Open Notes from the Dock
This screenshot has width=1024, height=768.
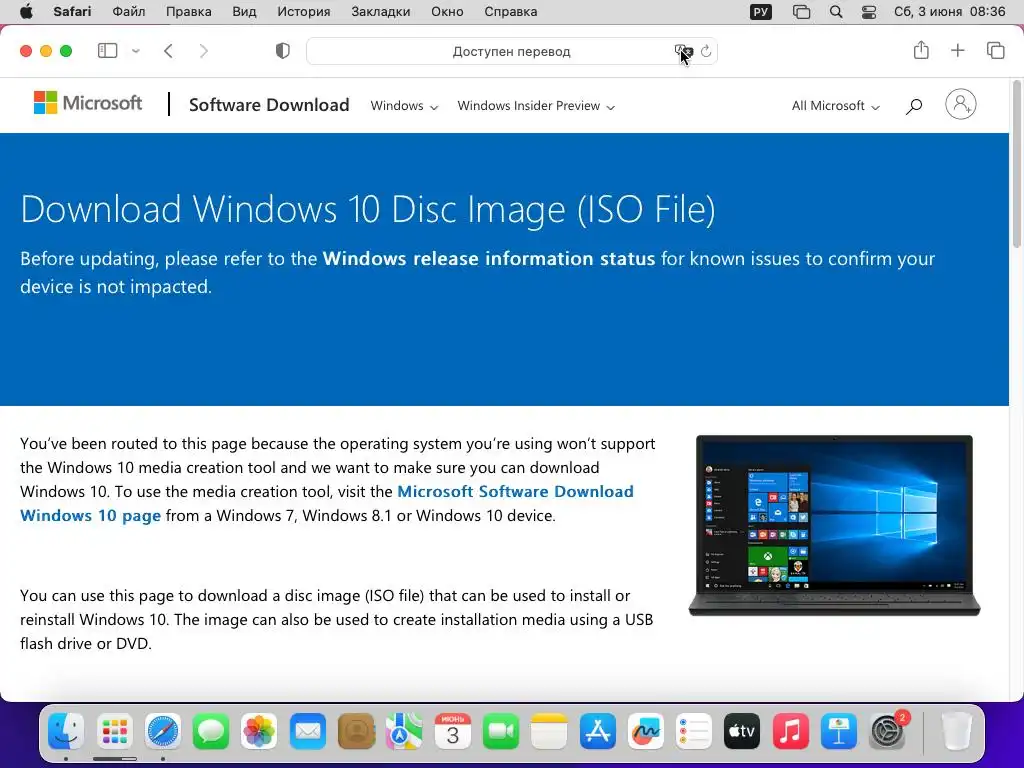tap(549, 731)
